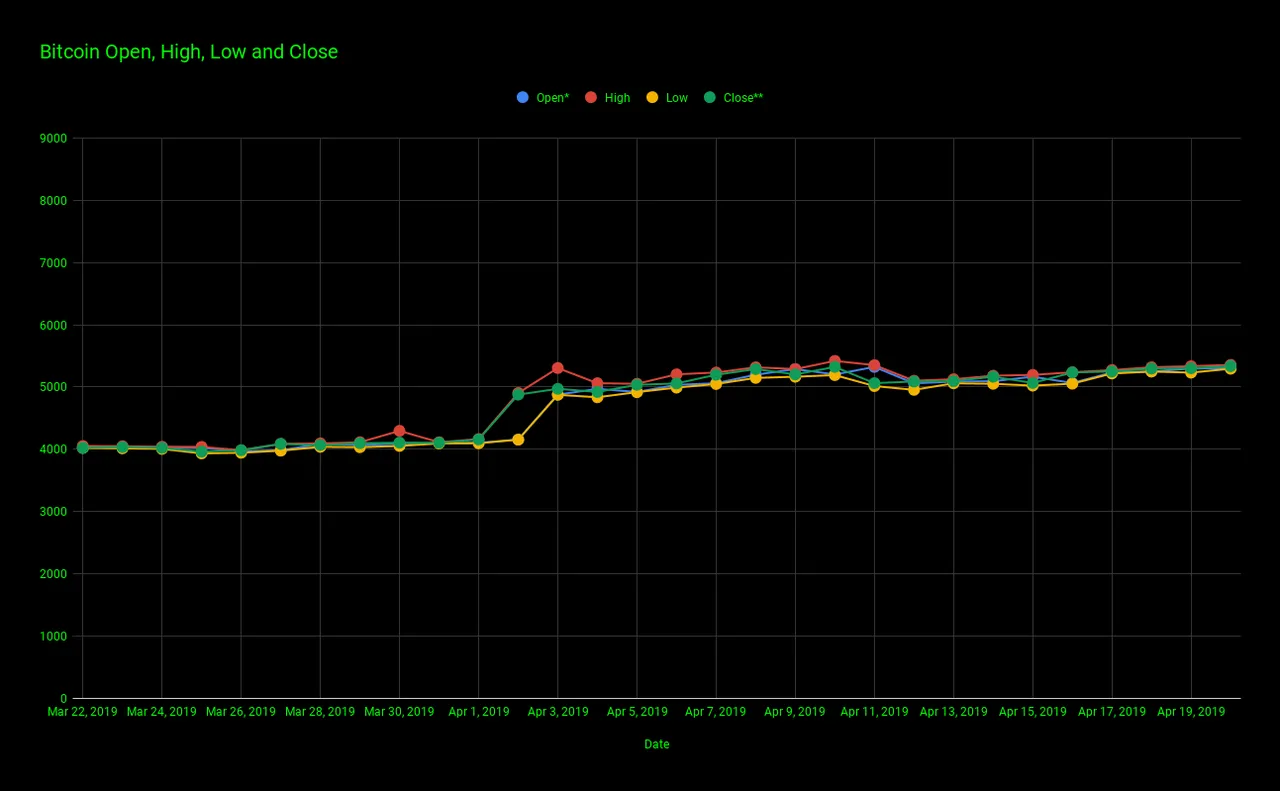Click the chart title "Bitcoin Open, High, Low and Close"
Viewport: 1280px width, 791px height.
[189, 52]
